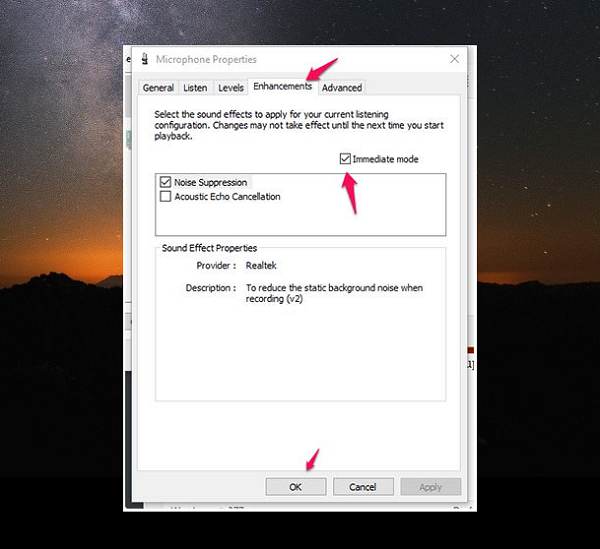Go to the Levels tab
The image size is (600, 549).
point(230,88)
